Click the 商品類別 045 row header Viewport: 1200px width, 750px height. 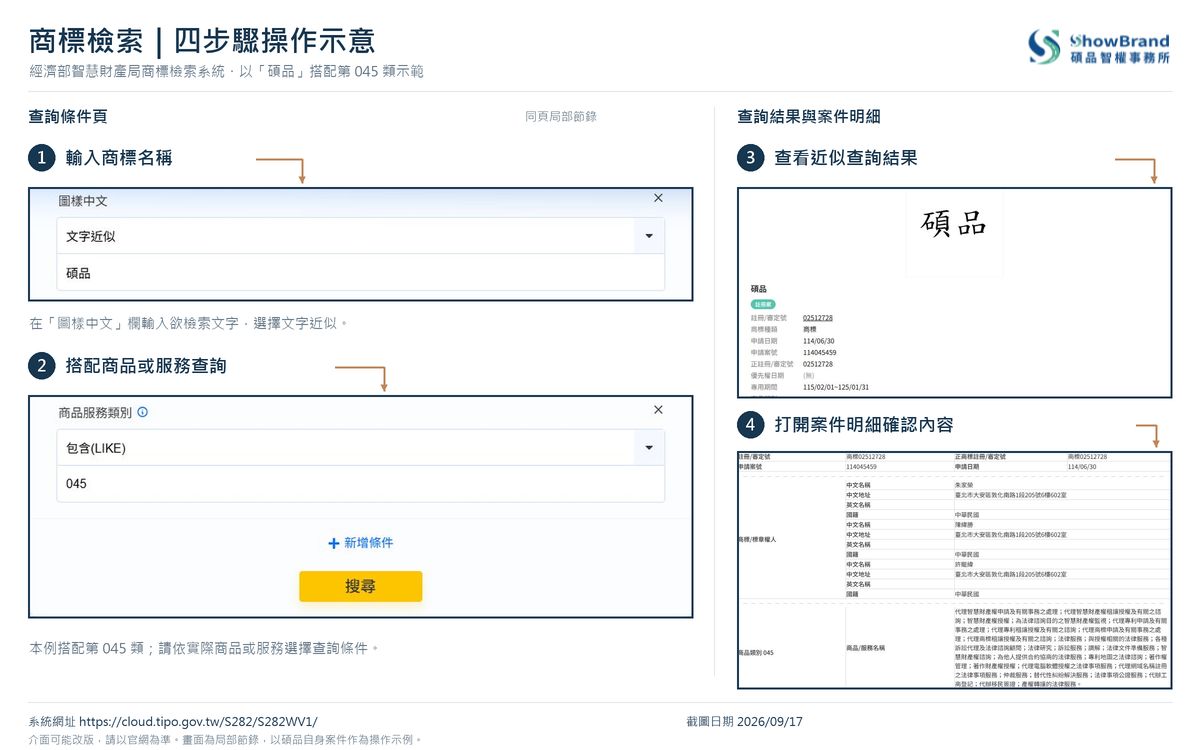[x=756, y=653]
